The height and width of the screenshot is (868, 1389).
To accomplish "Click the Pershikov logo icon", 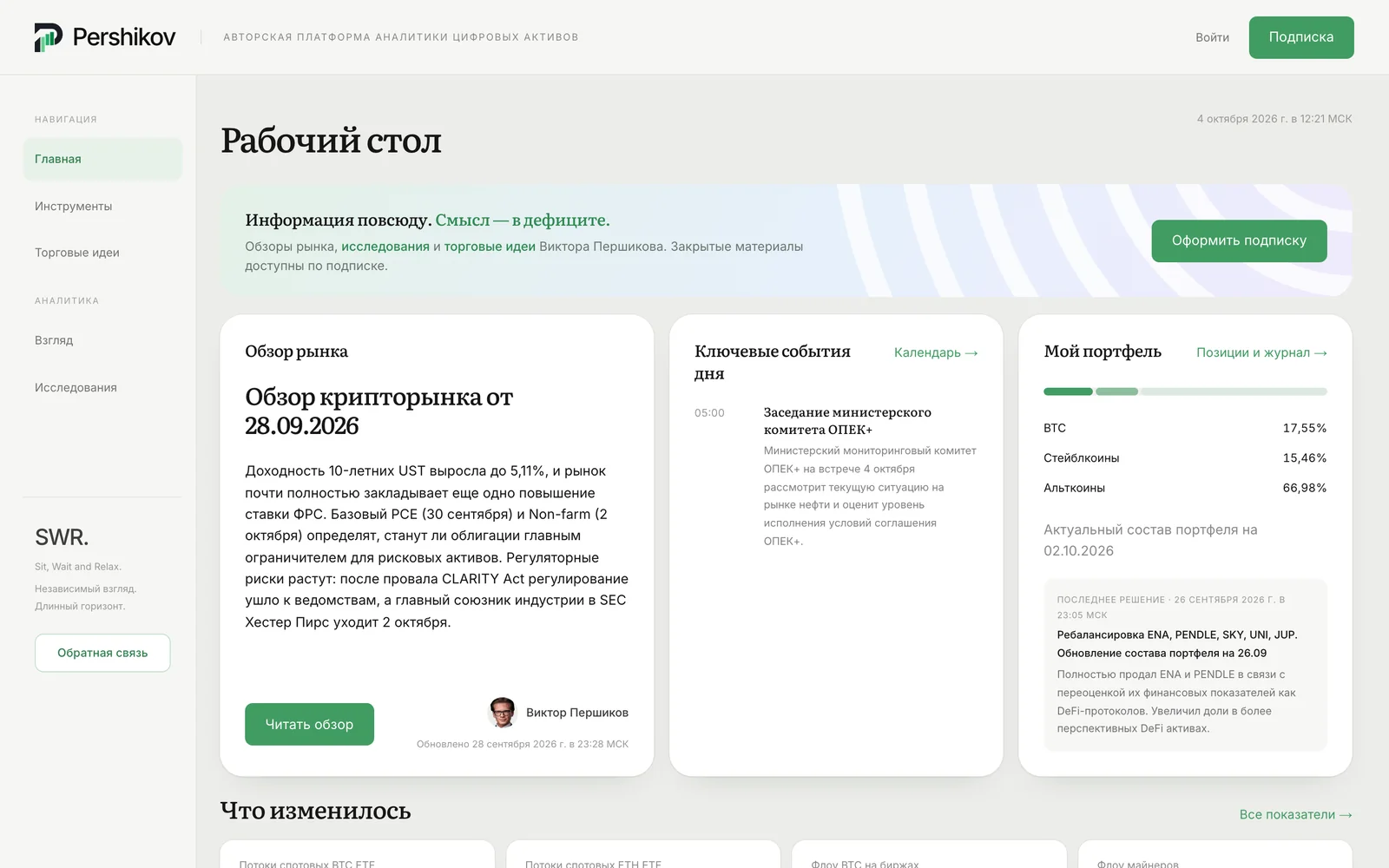I will click(x=49, y=37).
